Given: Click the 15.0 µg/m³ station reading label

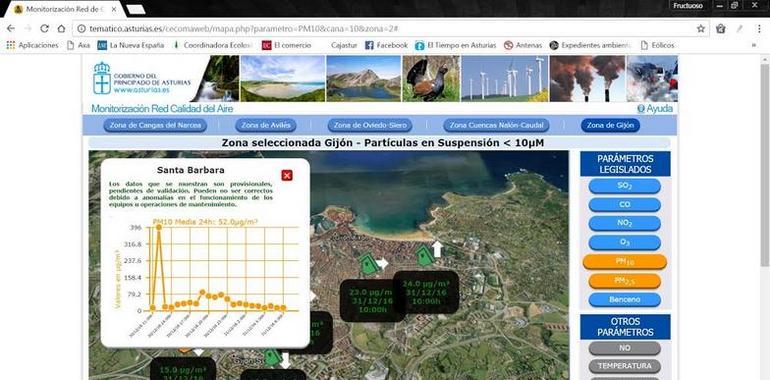Looking at the screenshot, I should pyautogui.click(x=183, y=369).
